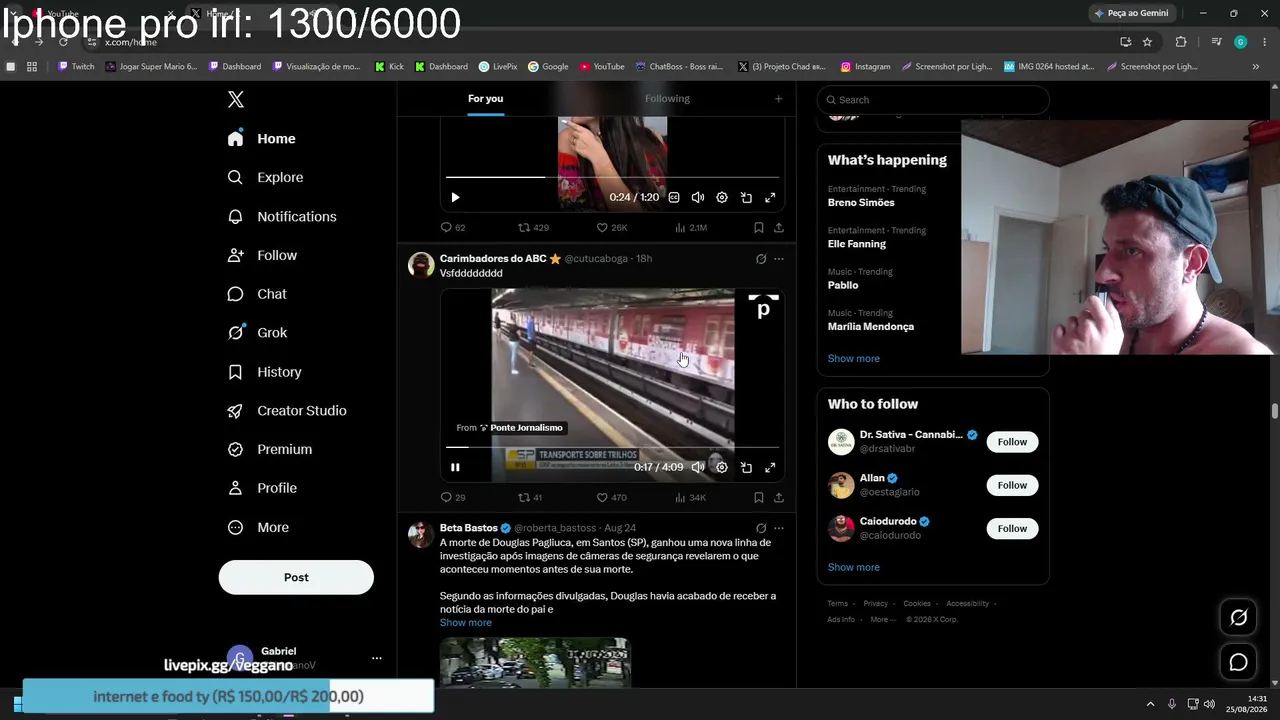Open Creator Studio from the sidebar

pyautogui.click(x=287, y=411)
